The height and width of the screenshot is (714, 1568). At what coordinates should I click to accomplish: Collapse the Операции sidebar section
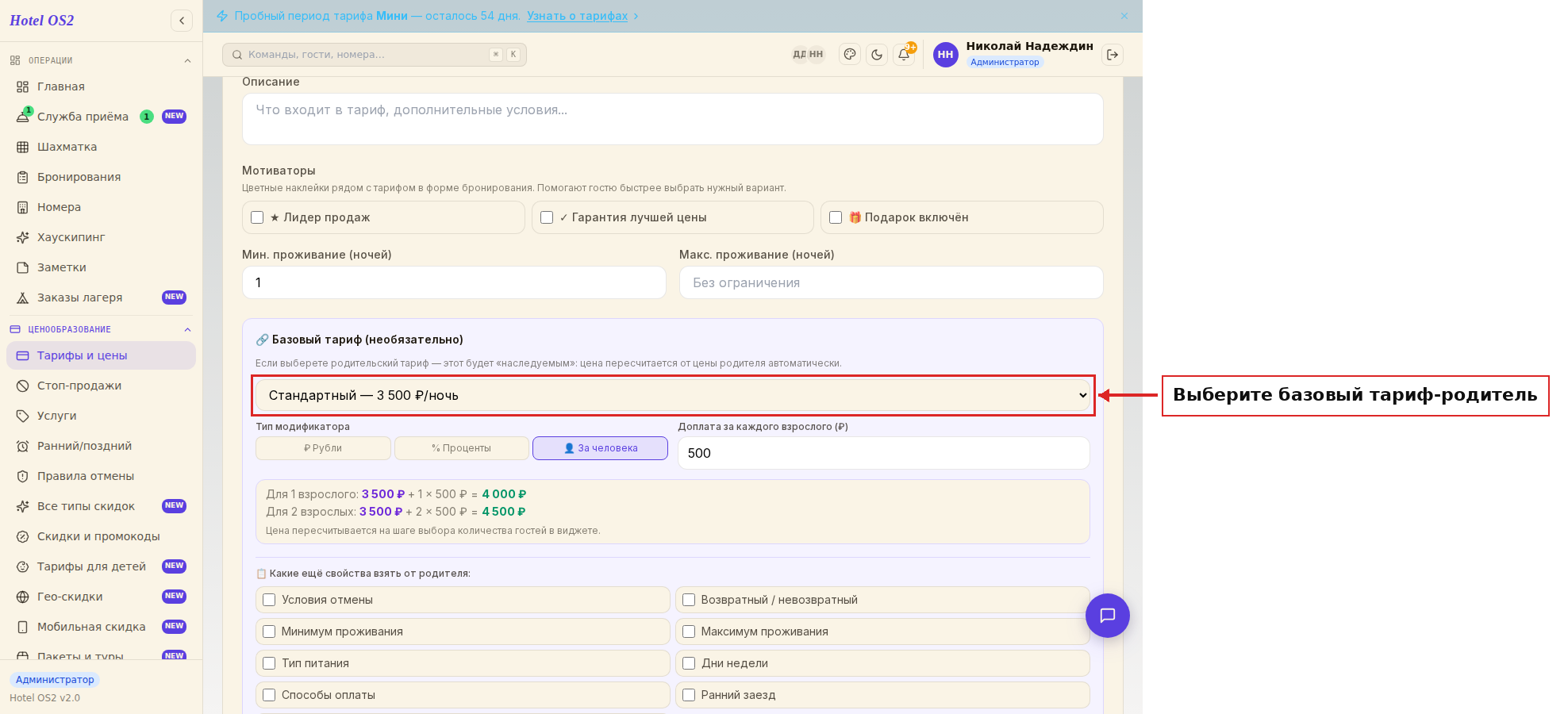point(187,60)
